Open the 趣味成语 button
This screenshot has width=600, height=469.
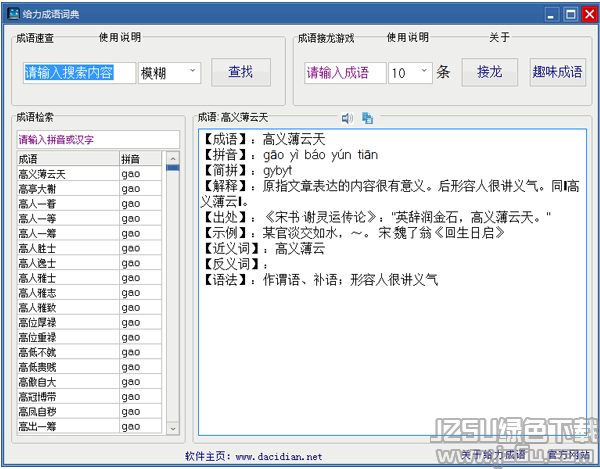pos(558,72)
